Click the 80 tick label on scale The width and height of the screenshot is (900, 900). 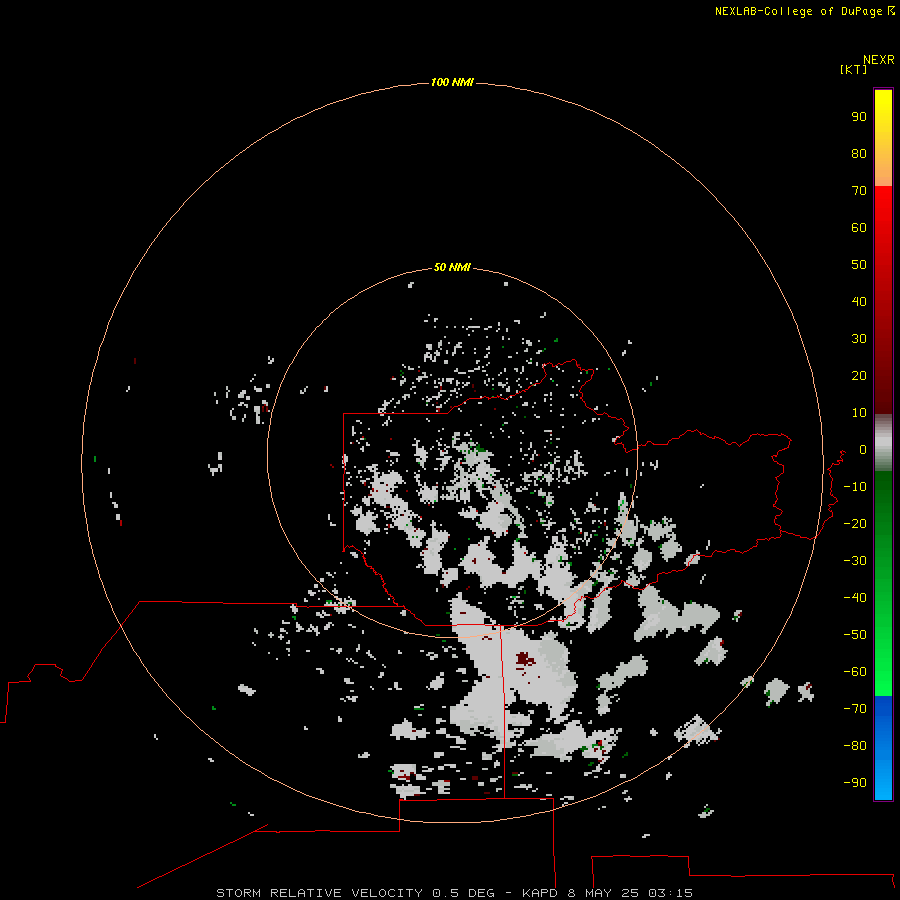859,154
